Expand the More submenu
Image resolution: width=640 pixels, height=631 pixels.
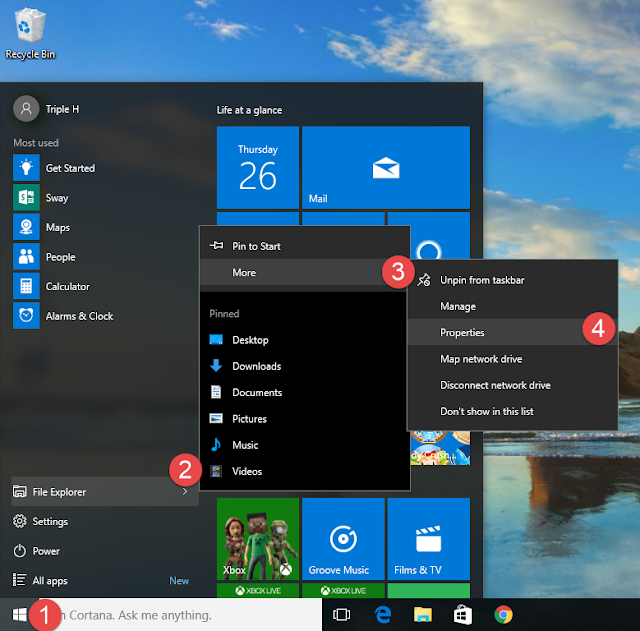(x=304, y=272)
